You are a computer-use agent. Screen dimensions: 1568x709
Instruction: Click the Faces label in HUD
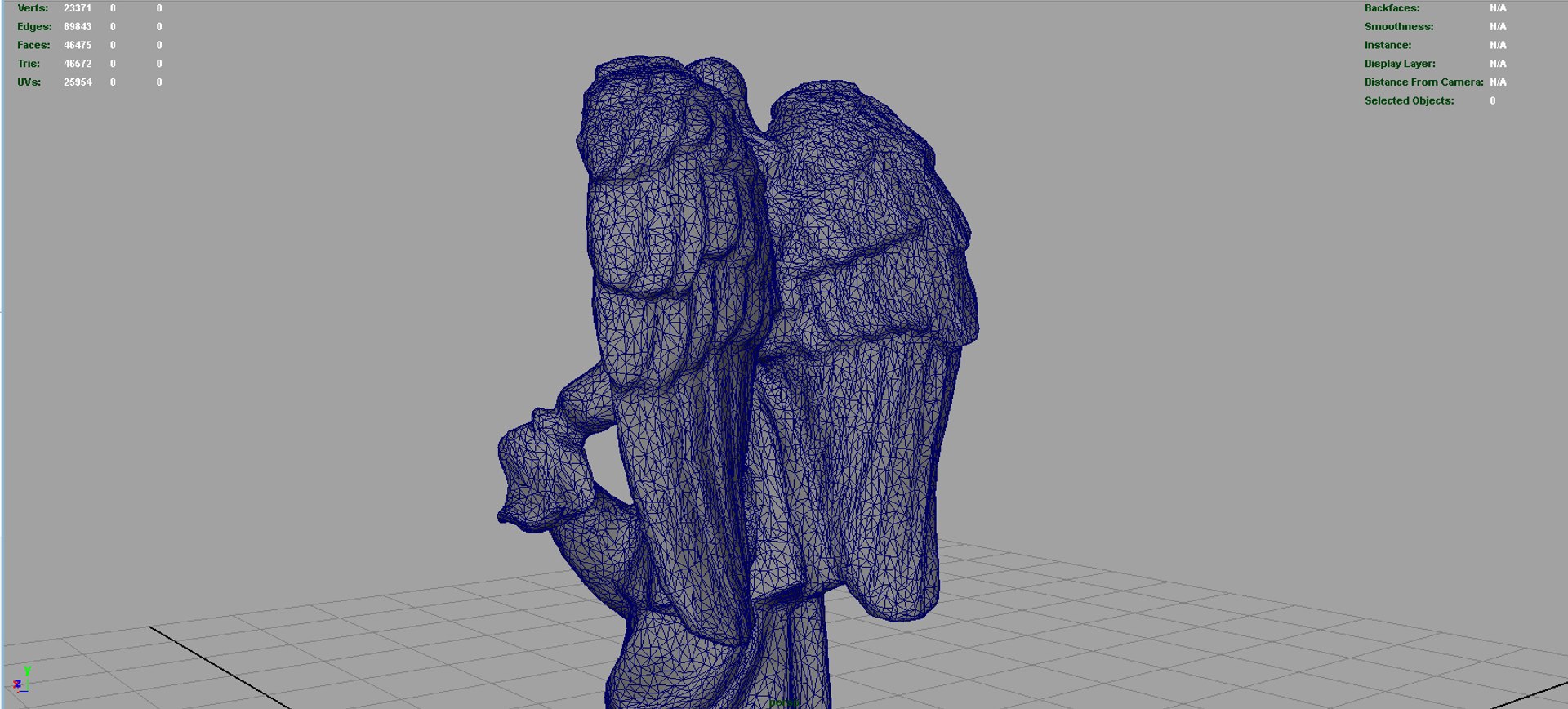[x=33, y=45]
